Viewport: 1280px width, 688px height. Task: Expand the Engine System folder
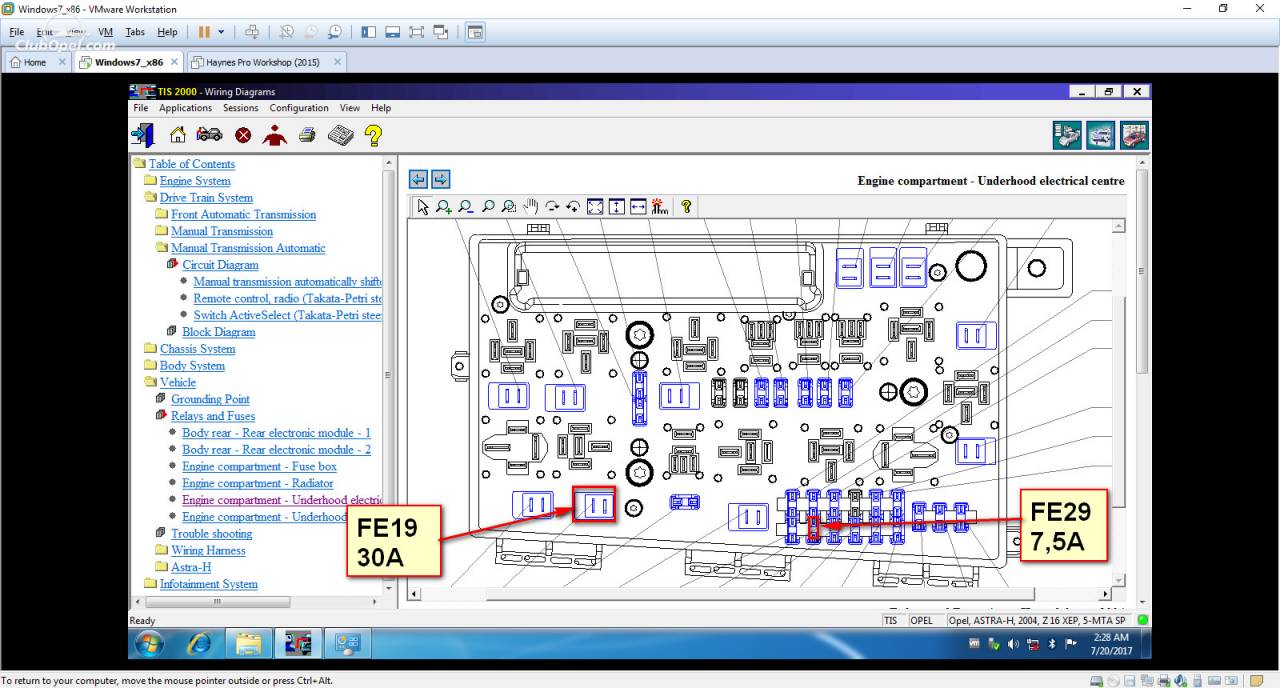[151, 181]
